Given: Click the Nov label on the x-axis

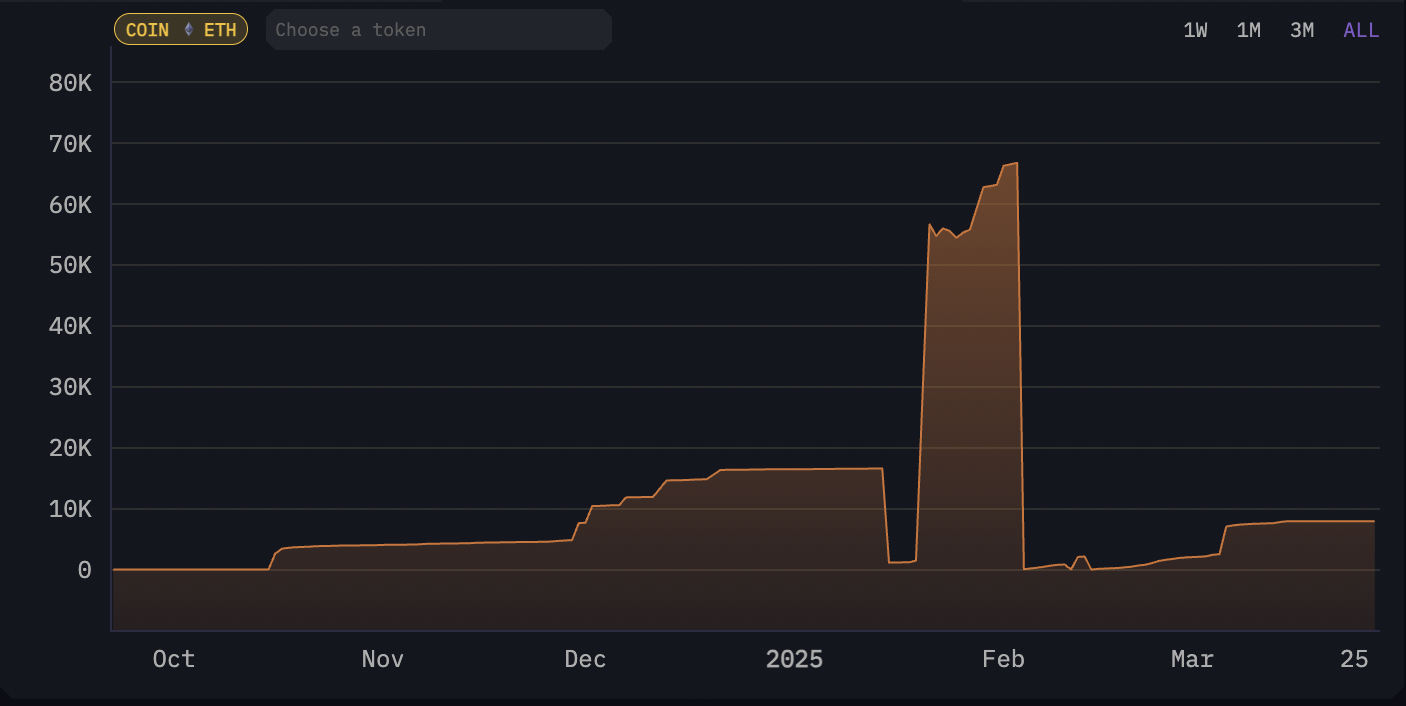Looking at the screenshot, I should (382, 659).
